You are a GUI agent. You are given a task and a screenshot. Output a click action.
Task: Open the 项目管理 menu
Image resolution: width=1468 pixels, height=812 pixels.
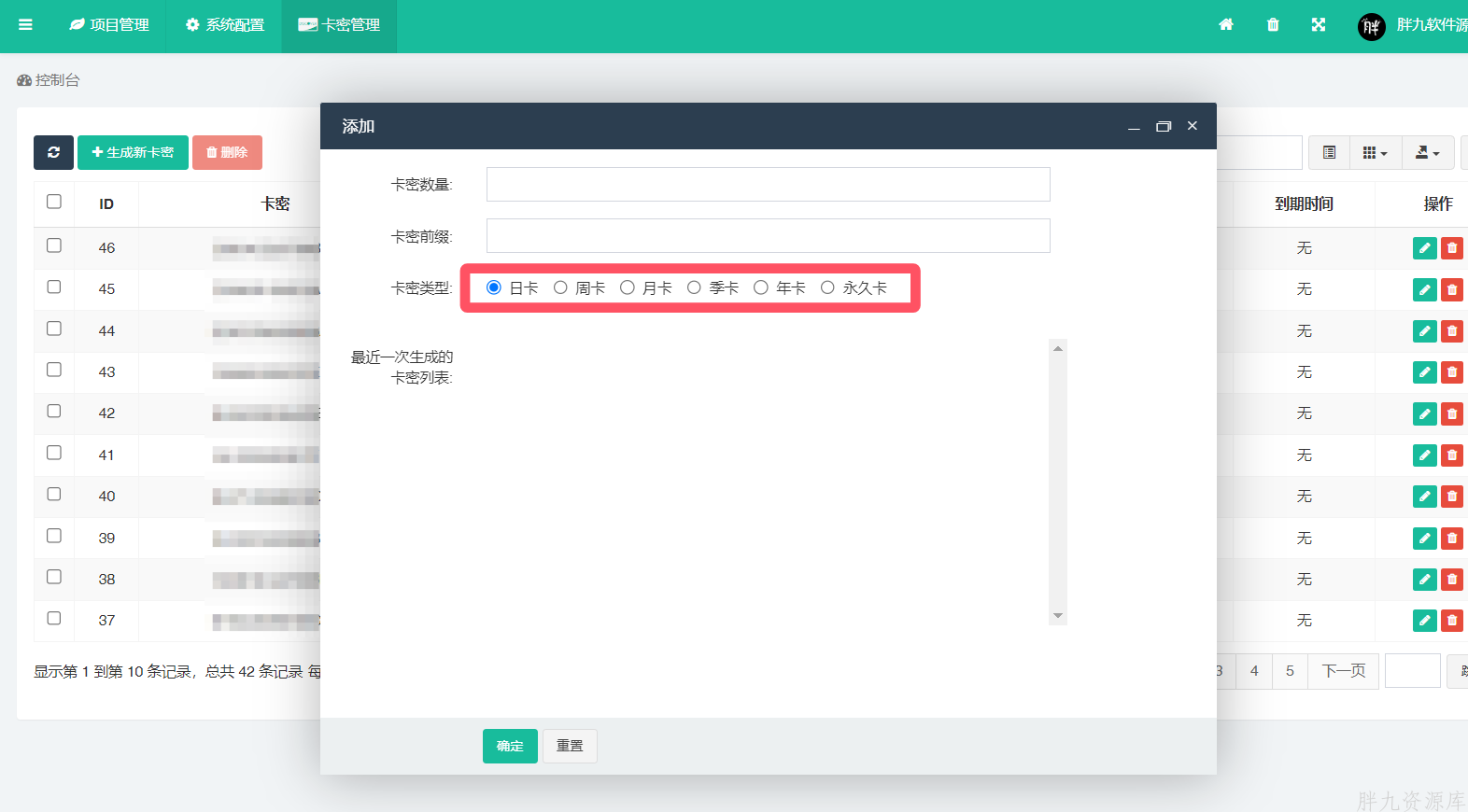109,25
